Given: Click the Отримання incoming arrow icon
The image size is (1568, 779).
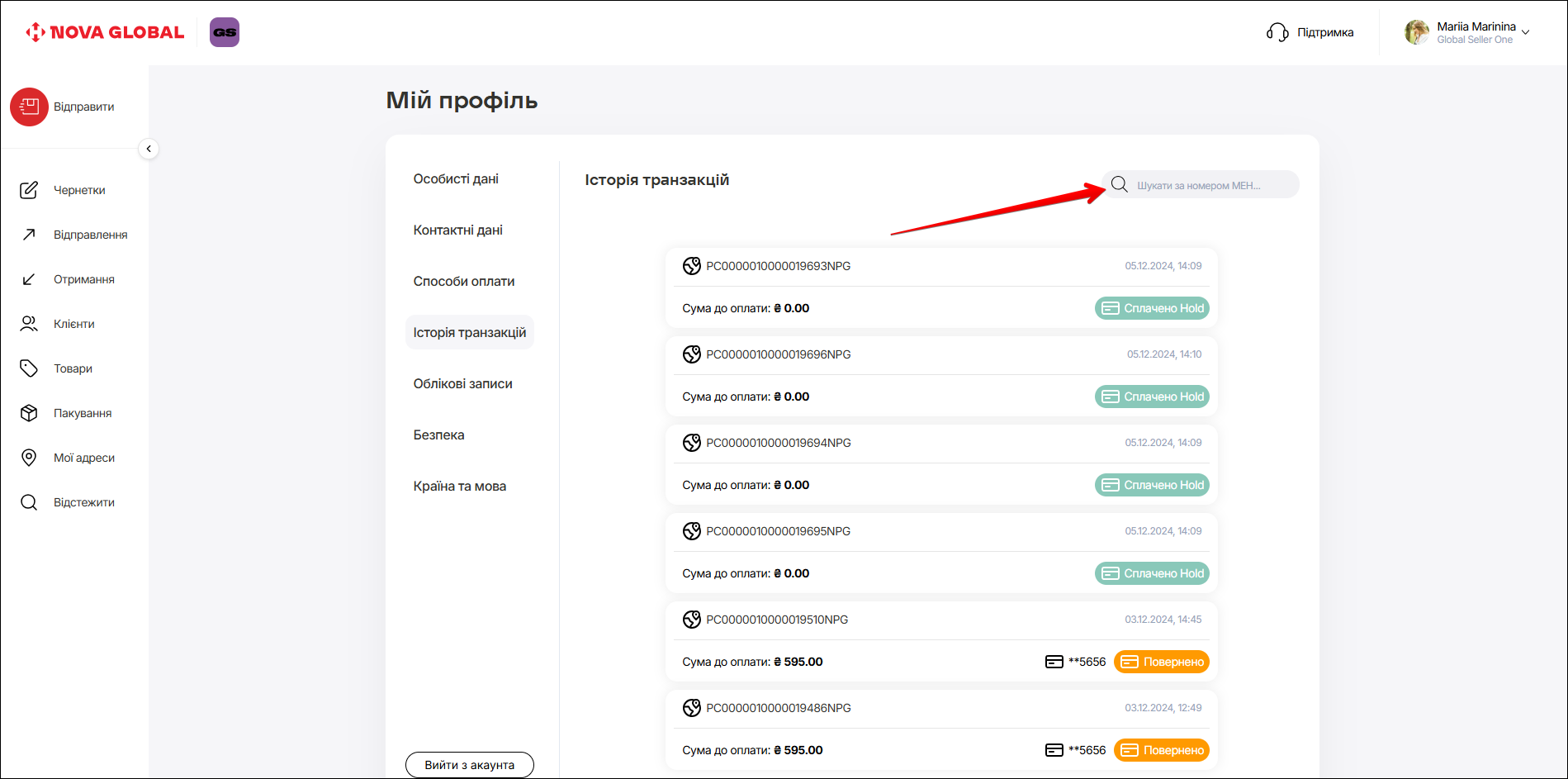Looking at the screenshot, I should coord(29,279).
